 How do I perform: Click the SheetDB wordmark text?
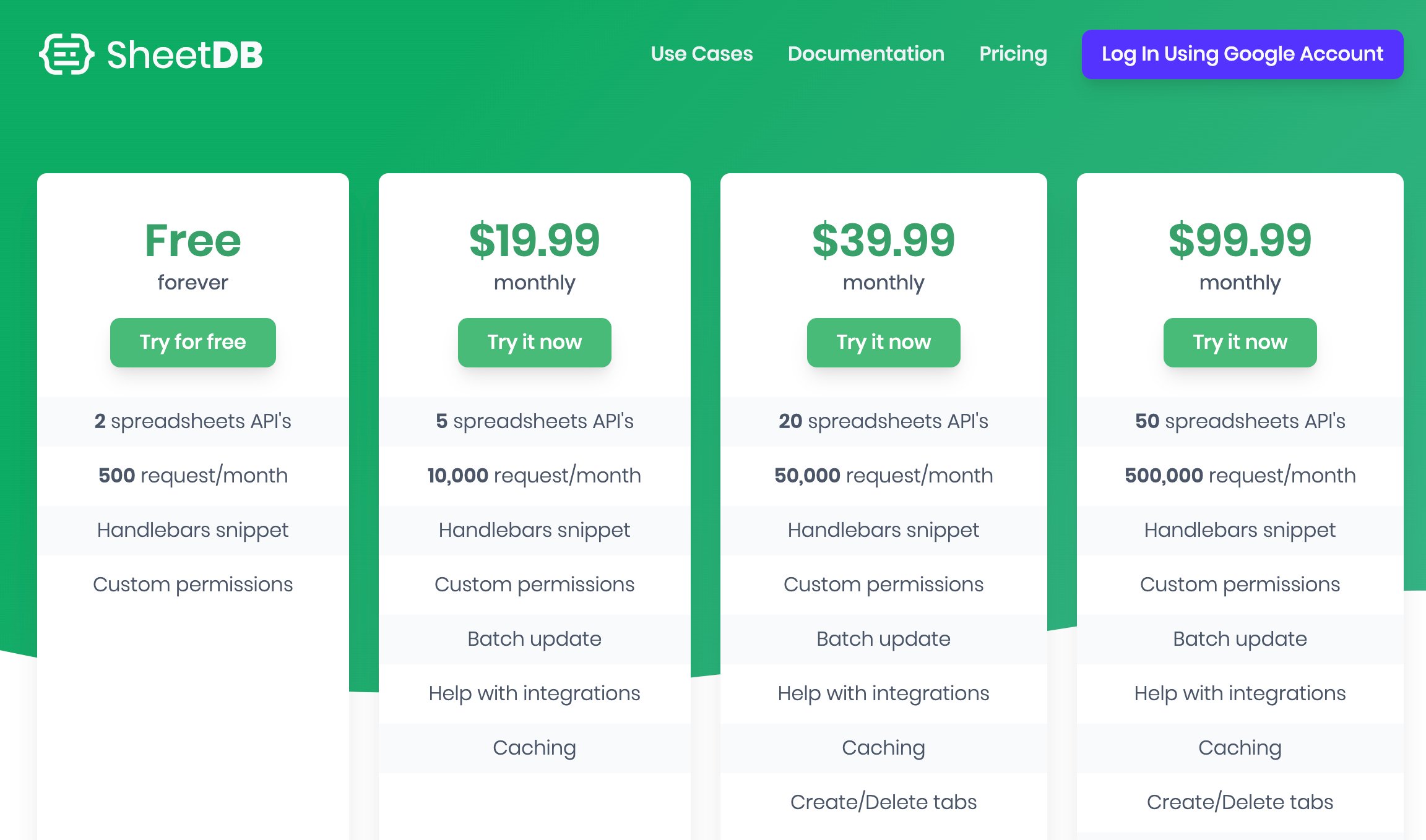tap(184, 54)
